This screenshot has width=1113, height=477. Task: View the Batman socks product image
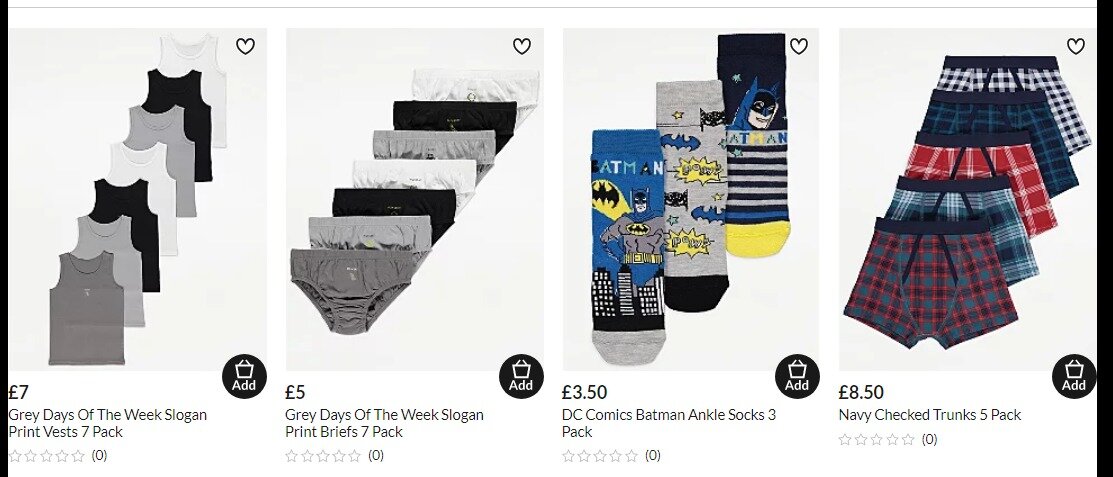[x=691, y=199]
